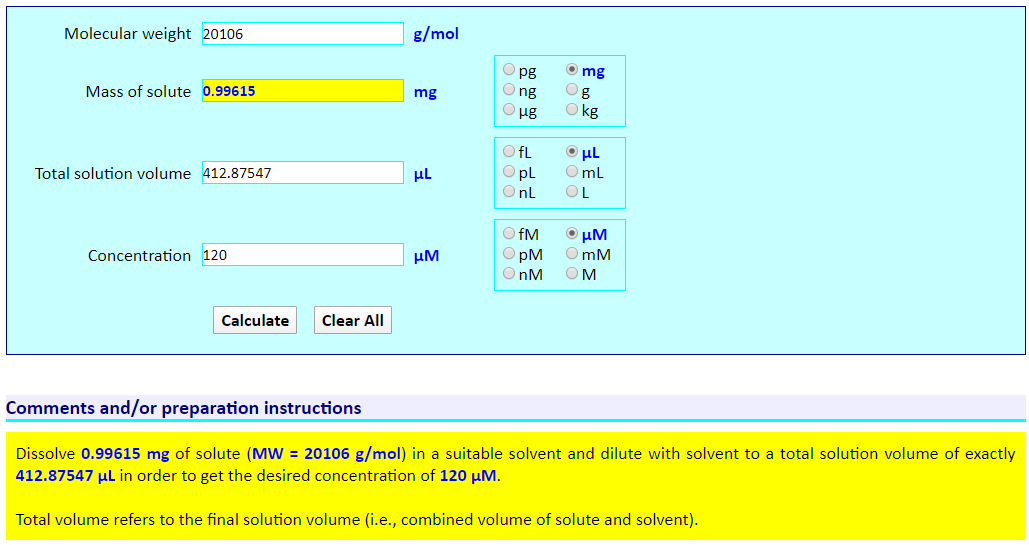Click the Calculate button
This screenshot has width=1029, height=545.
tap(255, 320)
